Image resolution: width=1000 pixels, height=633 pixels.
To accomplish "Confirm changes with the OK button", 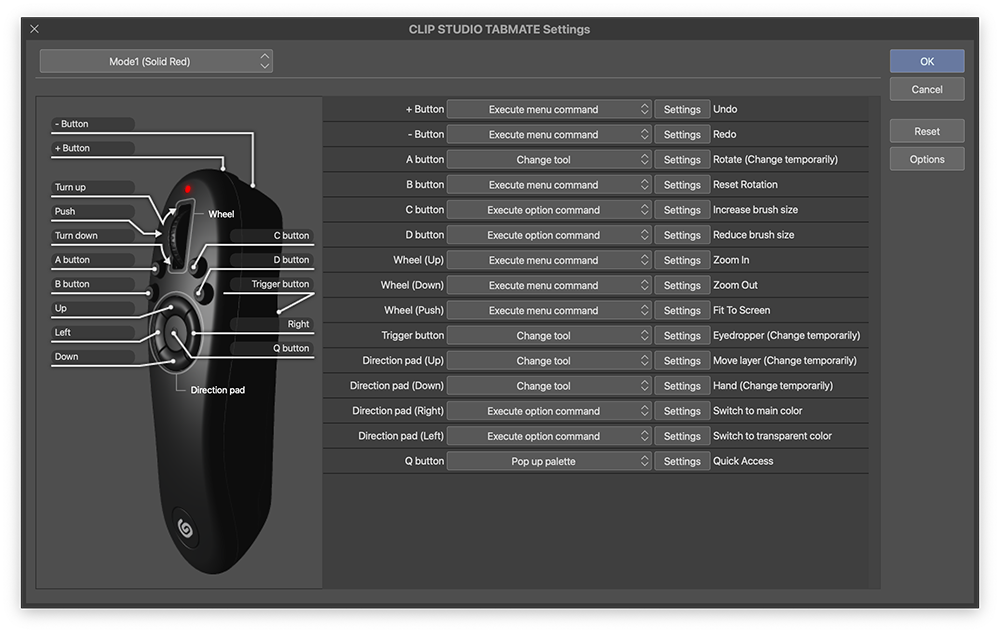I will 926,61.
